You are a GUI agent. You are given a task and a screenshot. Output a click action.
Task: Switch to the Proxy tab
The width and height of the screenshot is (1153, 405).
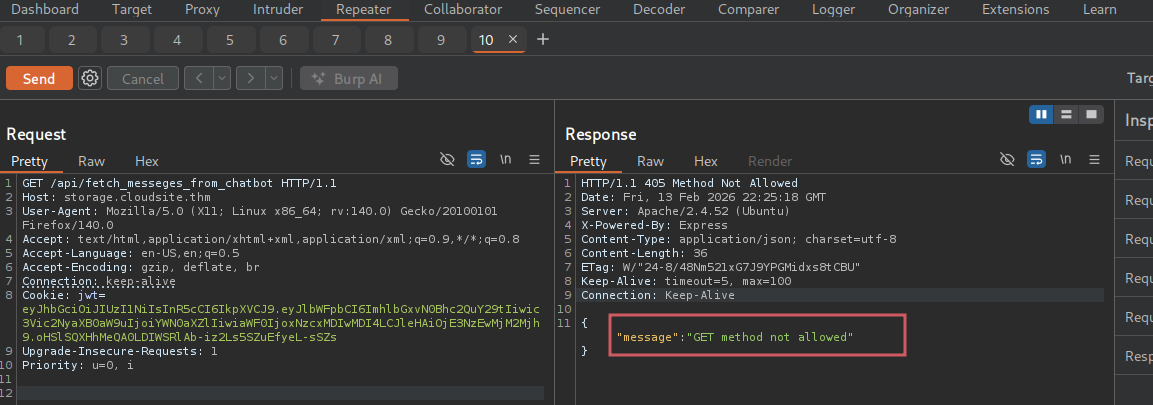(202, 10)
